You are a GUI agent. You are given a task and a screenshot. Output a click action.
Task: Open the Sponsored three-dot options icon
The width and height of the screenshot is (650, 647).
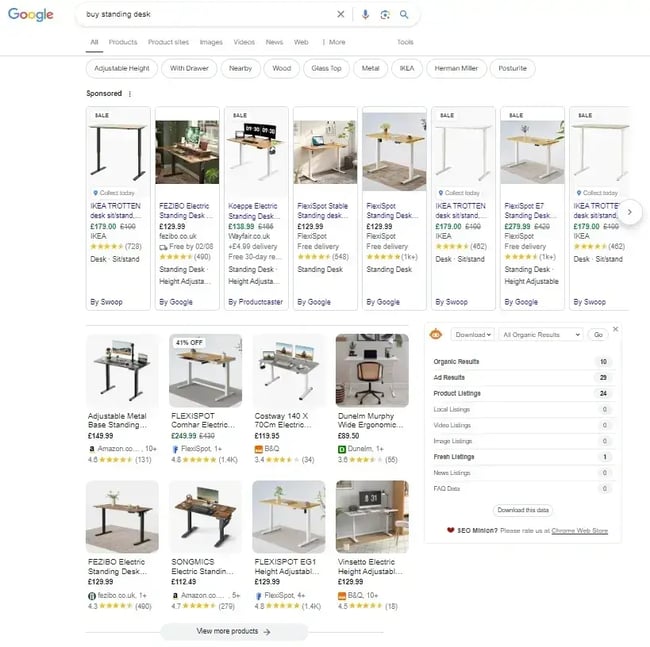pos(130,94)
